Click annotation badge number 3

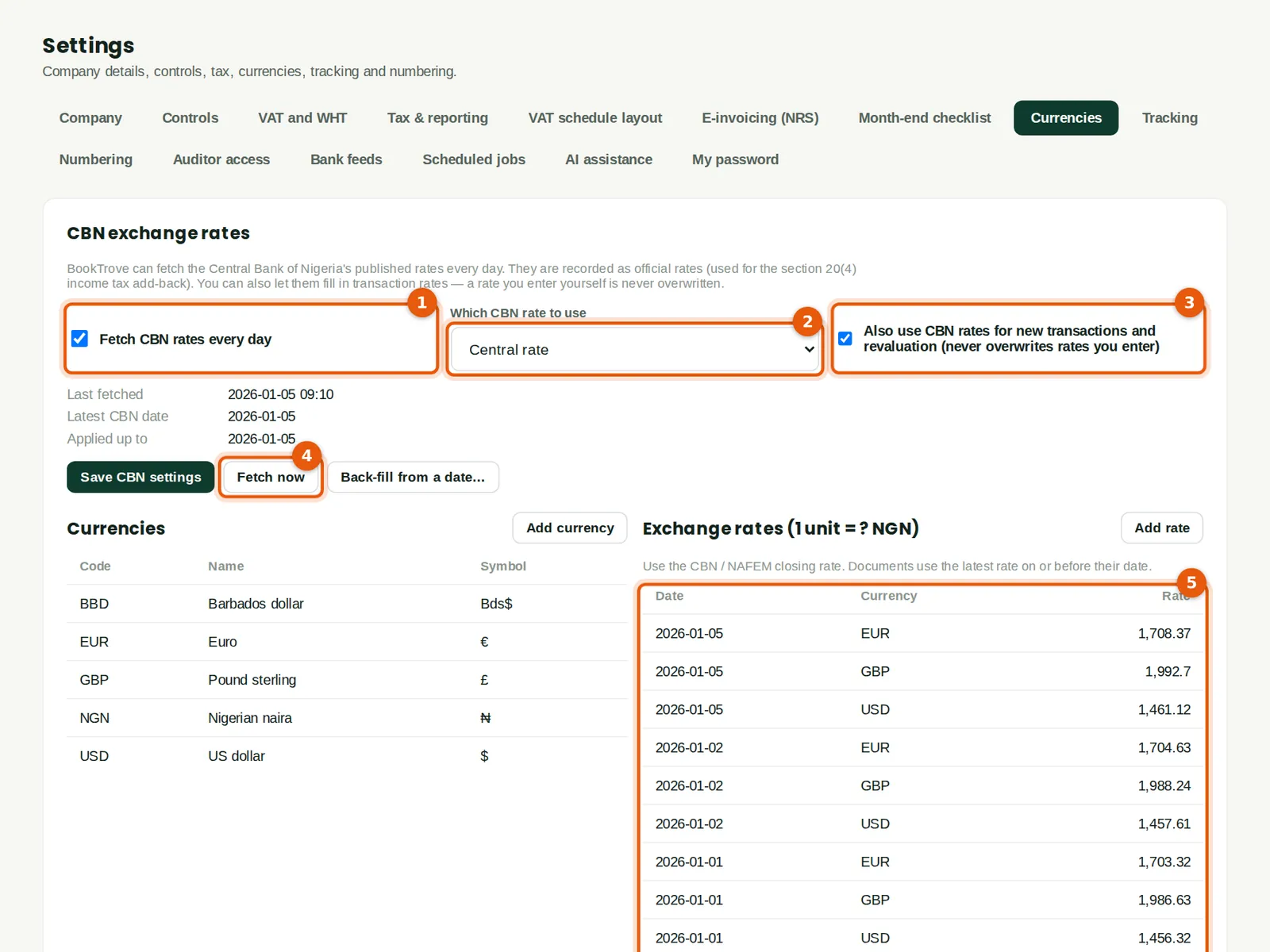click(x=1189, y=302)
